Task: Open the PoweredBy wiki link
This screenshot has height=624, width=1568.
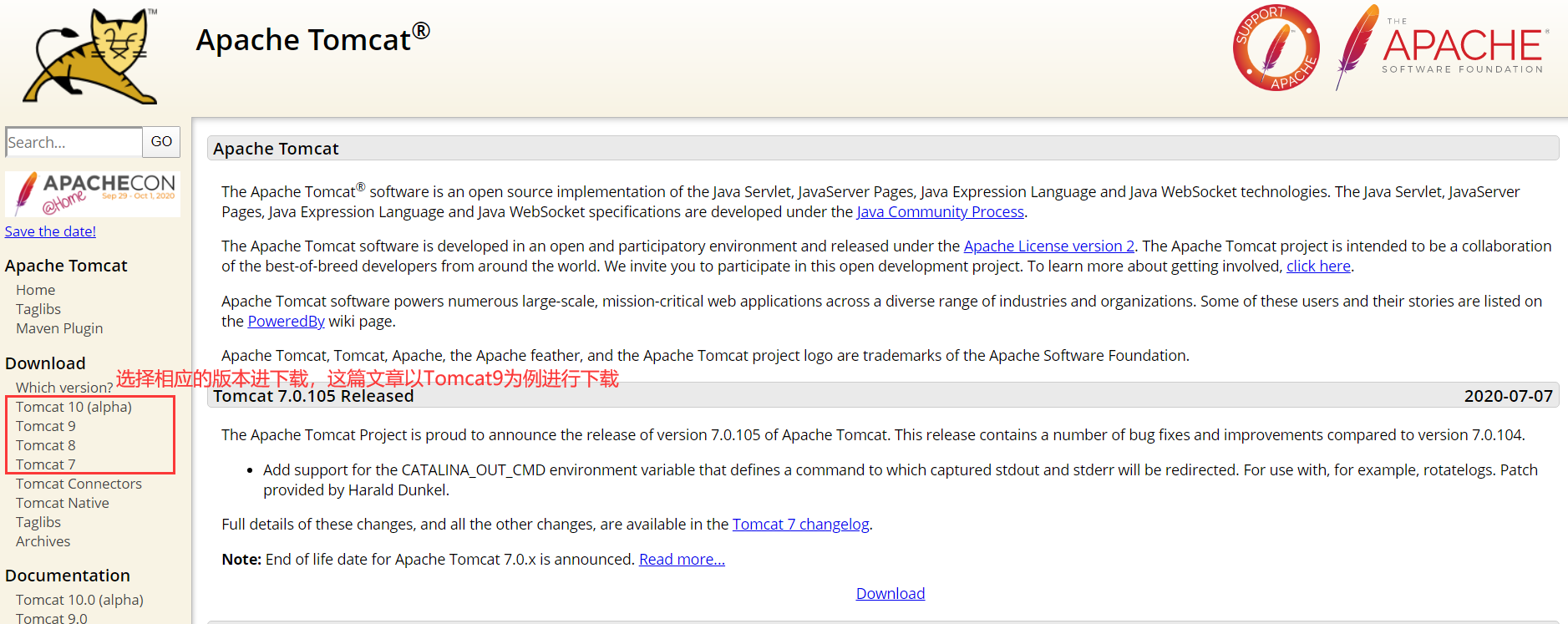Action: point(286,322)
